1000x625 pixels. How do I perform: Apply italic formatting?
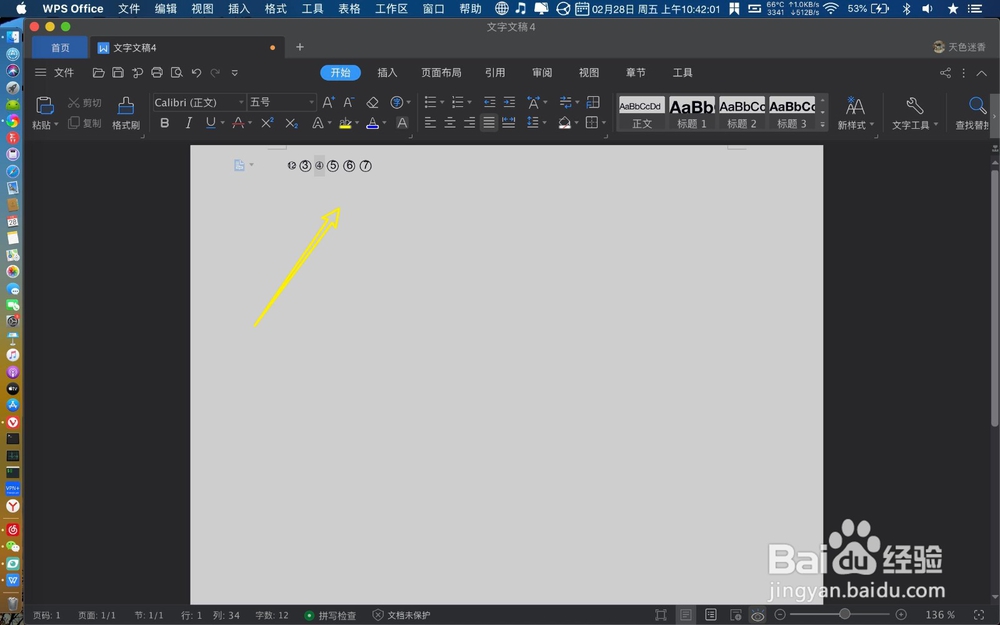(x=188, y=123)
